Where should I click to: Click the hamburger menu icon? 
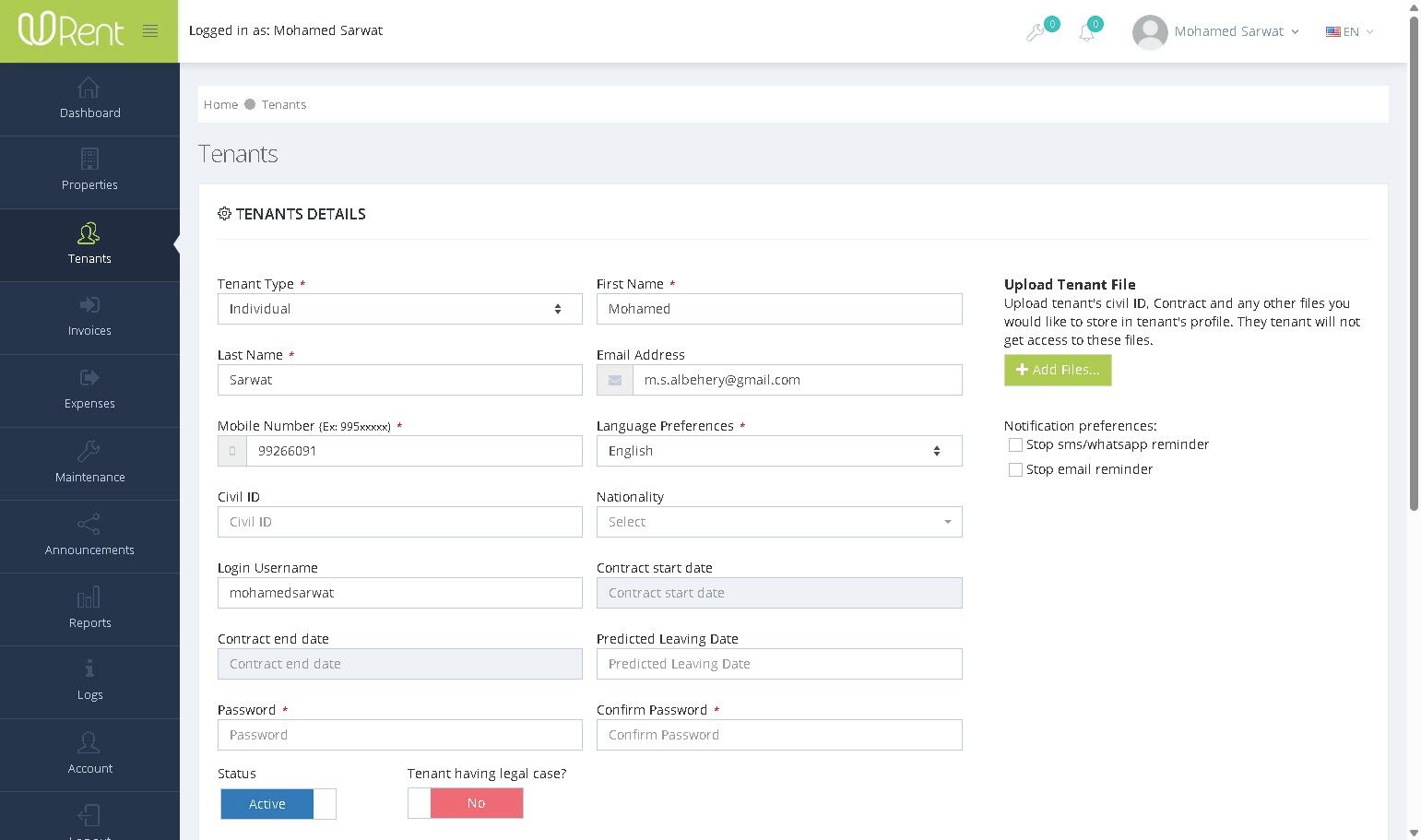[150, 31]
